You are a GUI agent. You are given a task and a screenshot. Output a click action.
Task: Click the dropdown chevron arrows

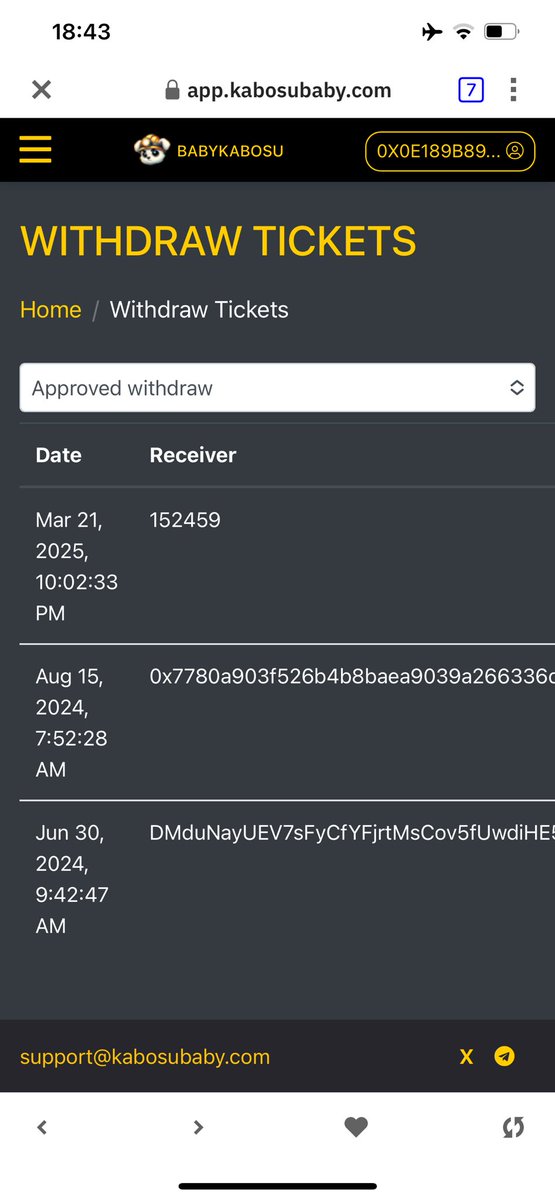517,388
